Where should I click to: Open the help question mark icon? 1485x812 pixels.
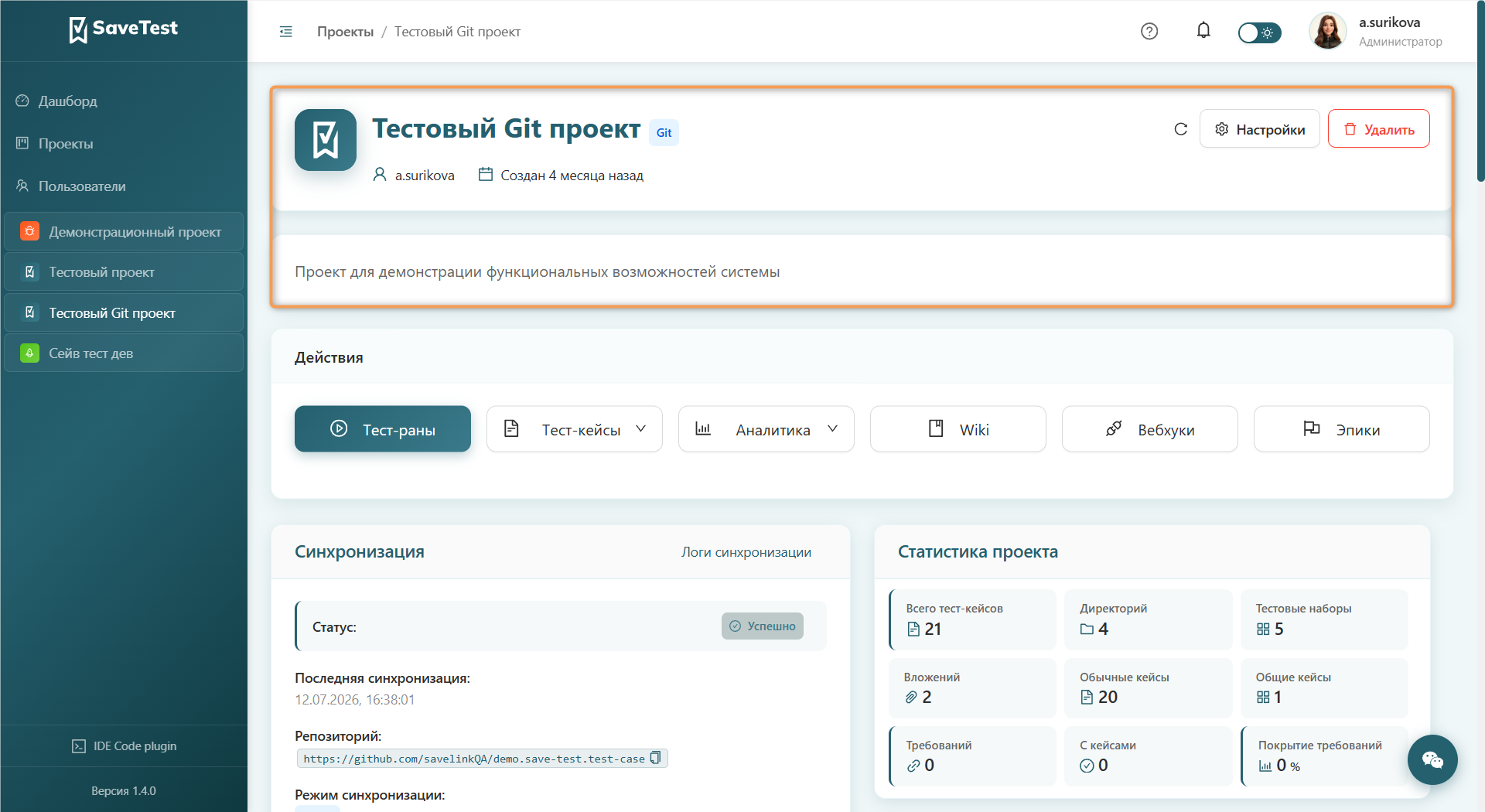1149,31
